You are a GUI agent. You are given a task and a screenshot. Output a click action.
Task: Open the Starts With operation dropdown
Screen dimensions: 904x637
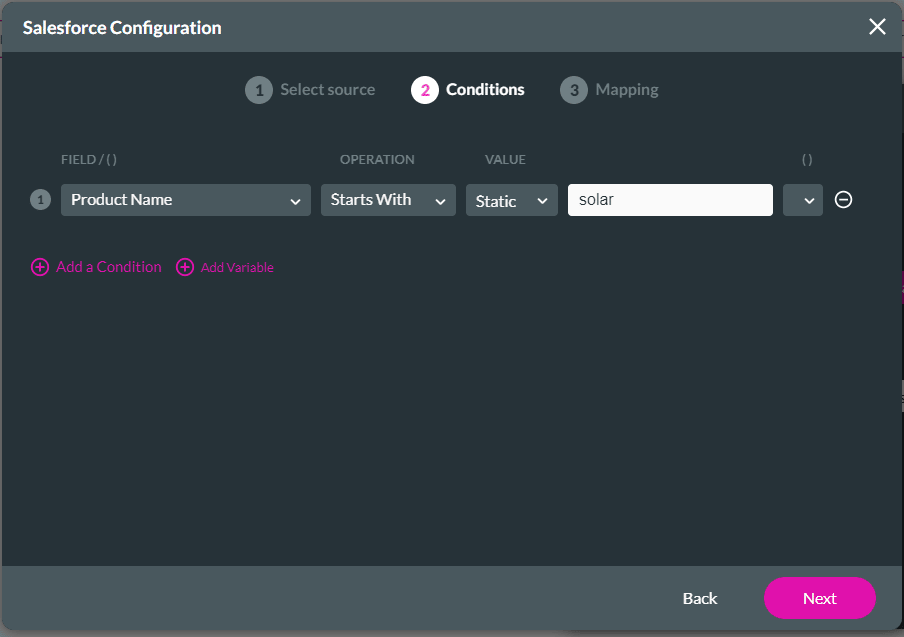point(388,200)
